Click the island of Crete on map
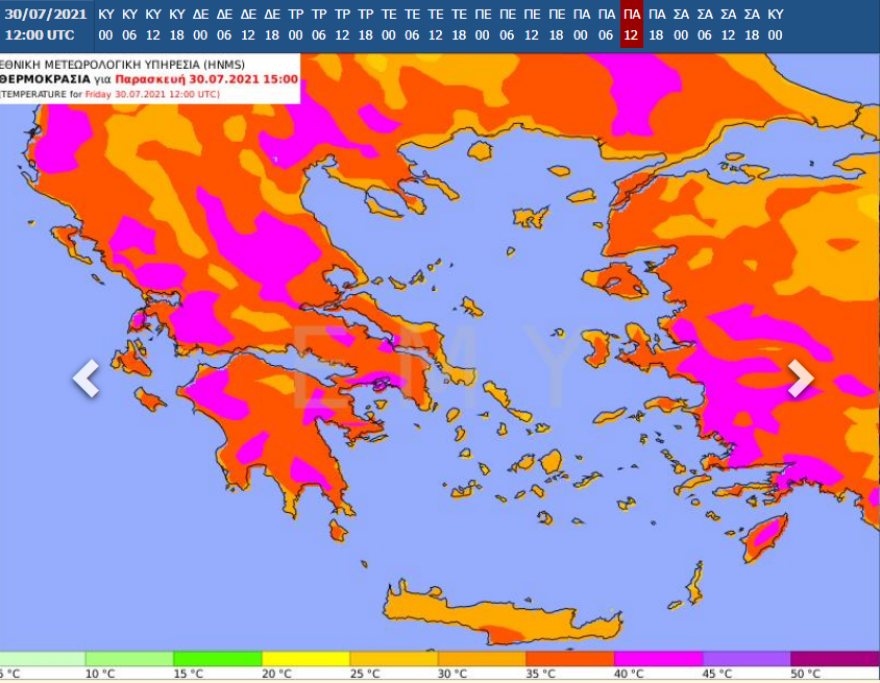 pos(500,612)
